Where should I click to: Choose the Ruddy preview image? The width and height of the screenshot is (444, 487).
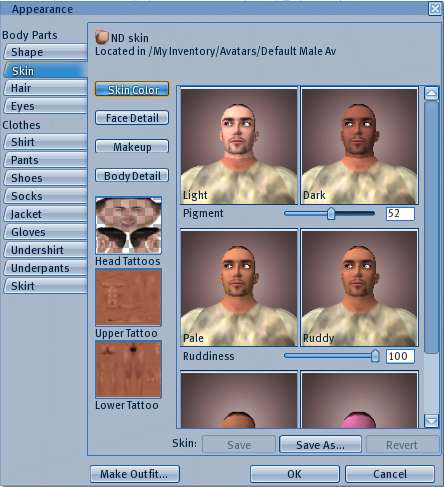coord(359,288)
